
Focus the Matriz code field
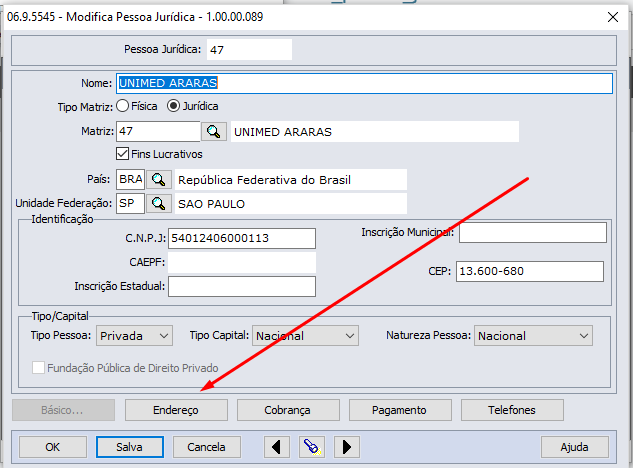(158, 131)
